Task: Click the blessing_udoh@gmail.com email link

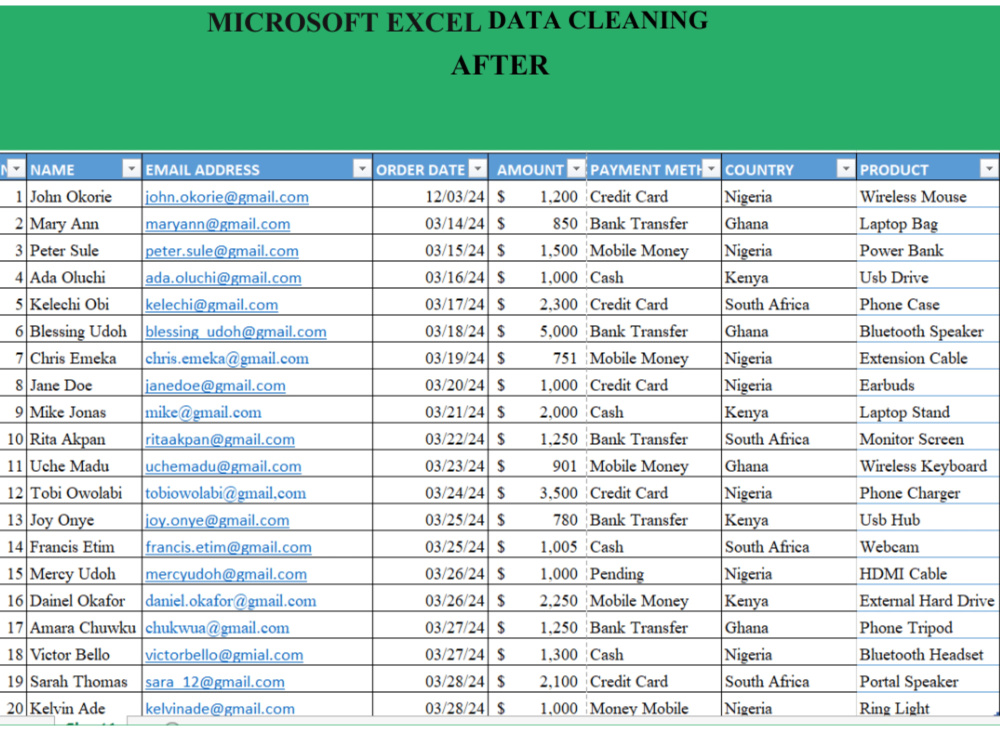Action: pos(236,332)
